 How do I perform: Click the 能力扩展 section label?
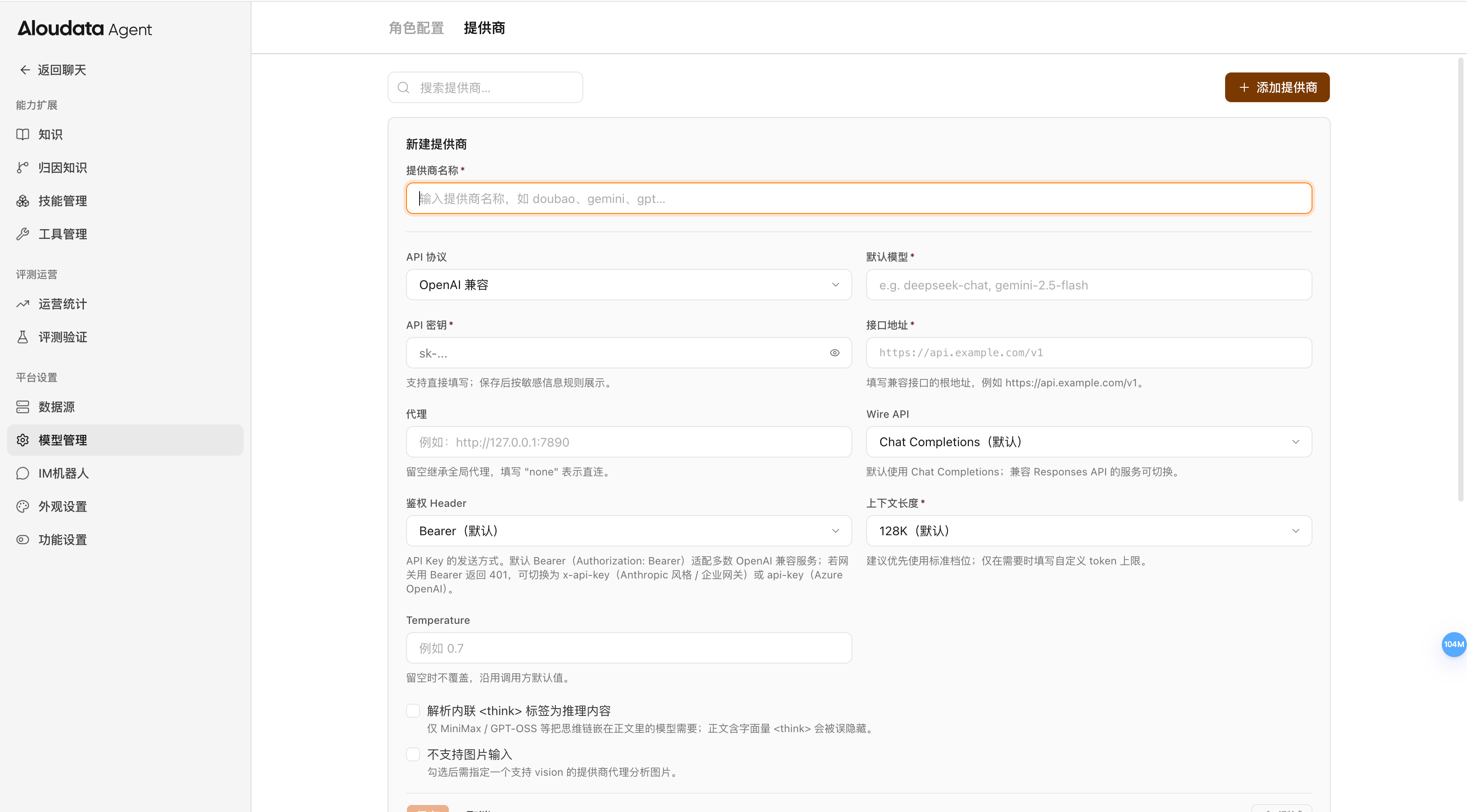(x=36, y=105)
